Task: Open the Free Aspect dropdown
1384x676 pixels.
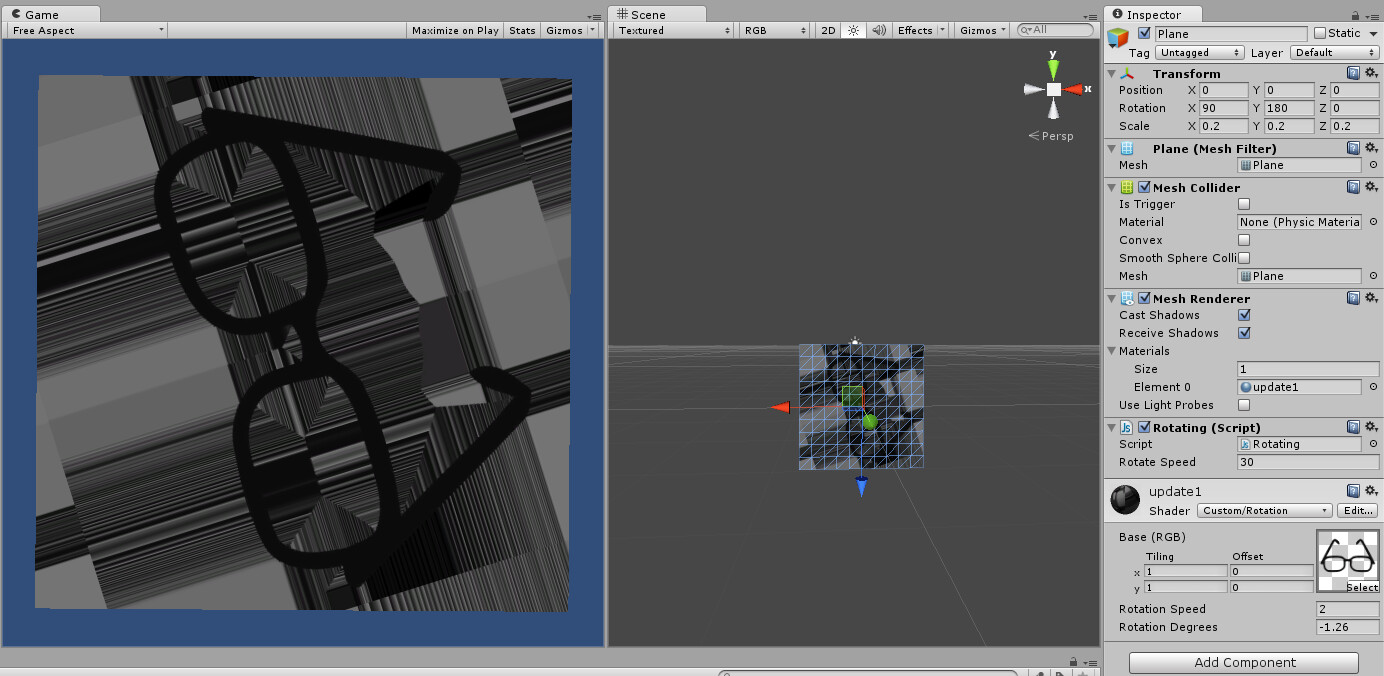Action: (85, 29)
